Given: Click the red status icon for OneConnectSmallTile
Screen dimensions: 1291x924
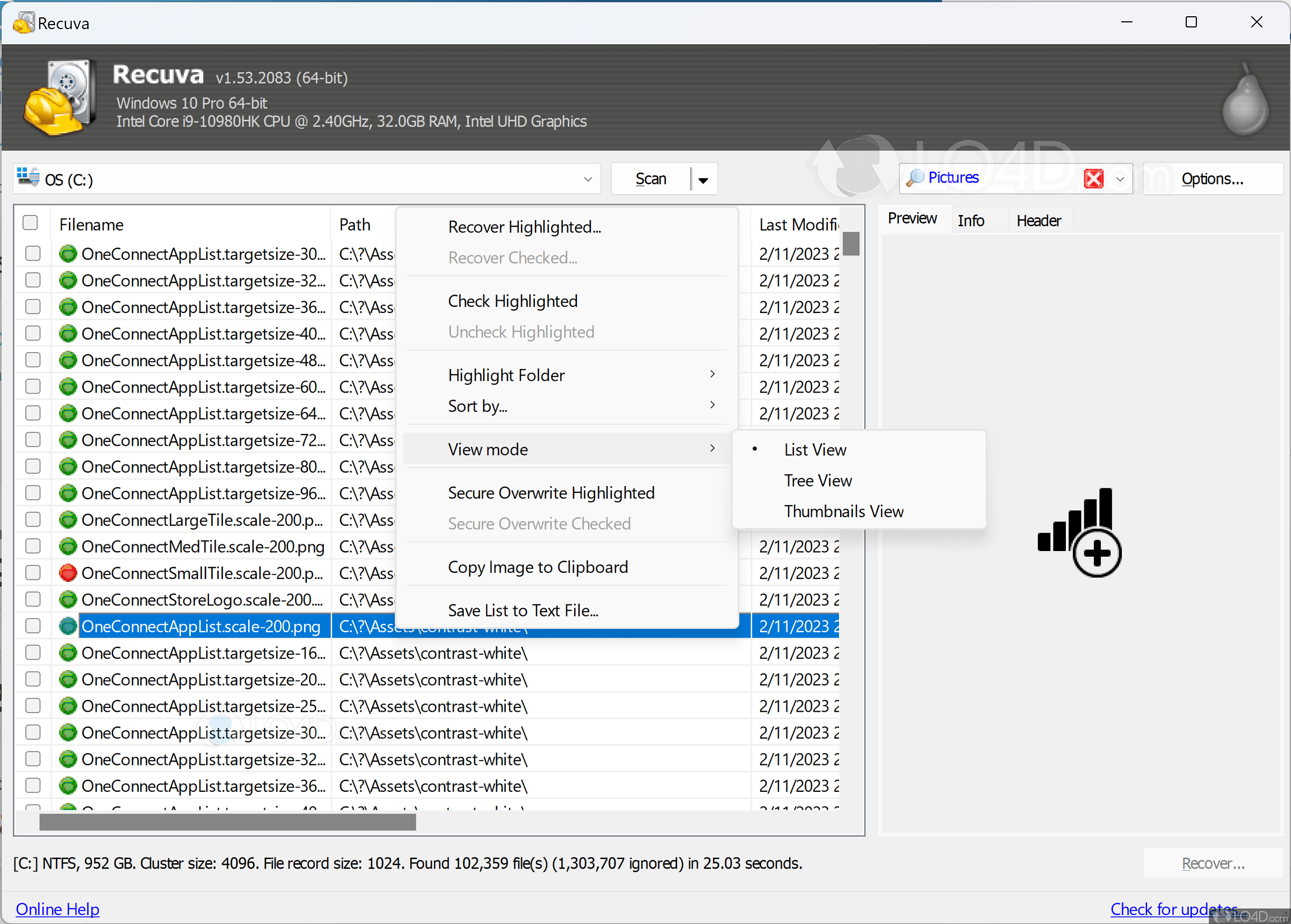Looking at the screenshot, I should point(68,573).
